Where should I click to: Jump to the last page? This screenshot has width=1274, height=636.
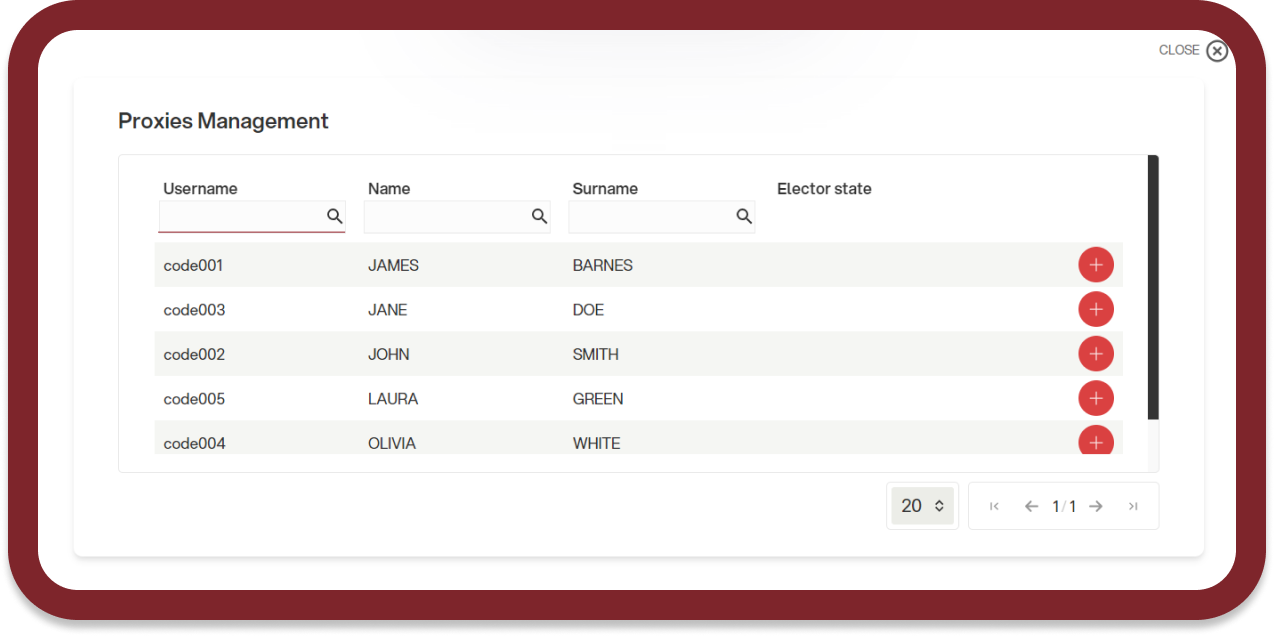click(x=1133, y=506)
